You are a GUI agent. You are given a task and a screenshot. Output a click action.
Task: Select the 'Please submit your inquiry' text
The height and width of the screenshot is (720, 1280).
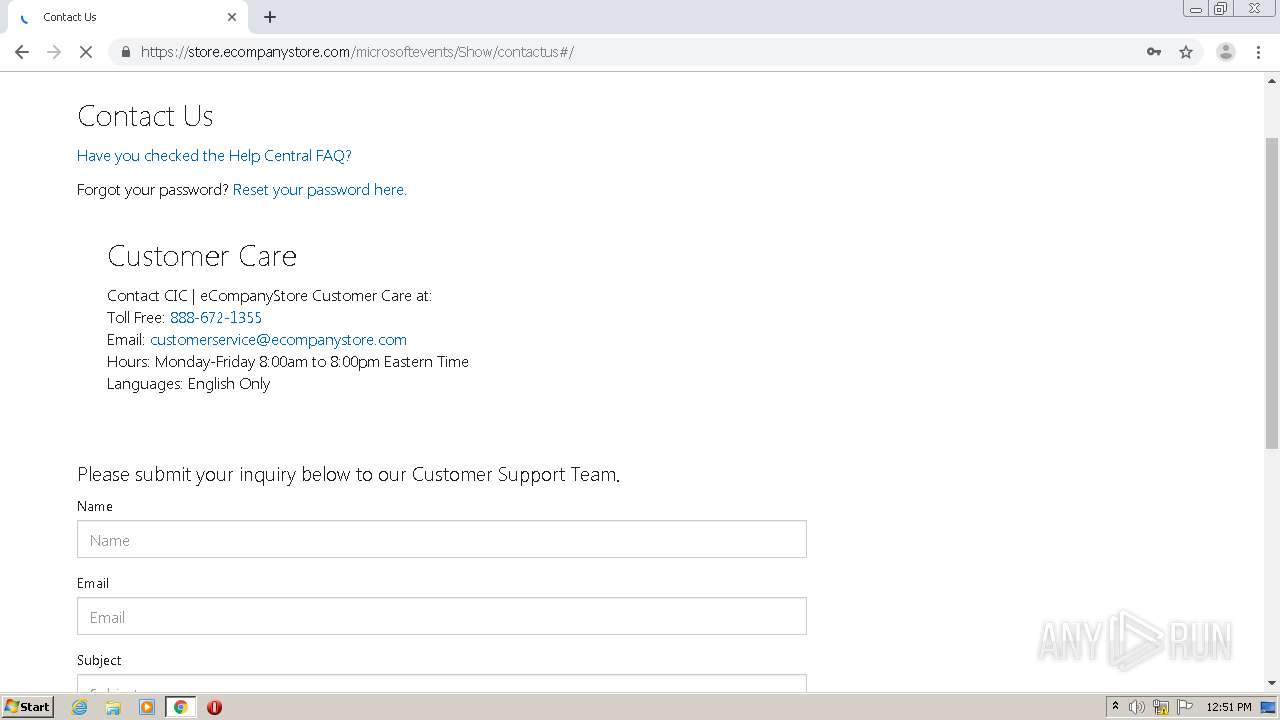(349, 475)
